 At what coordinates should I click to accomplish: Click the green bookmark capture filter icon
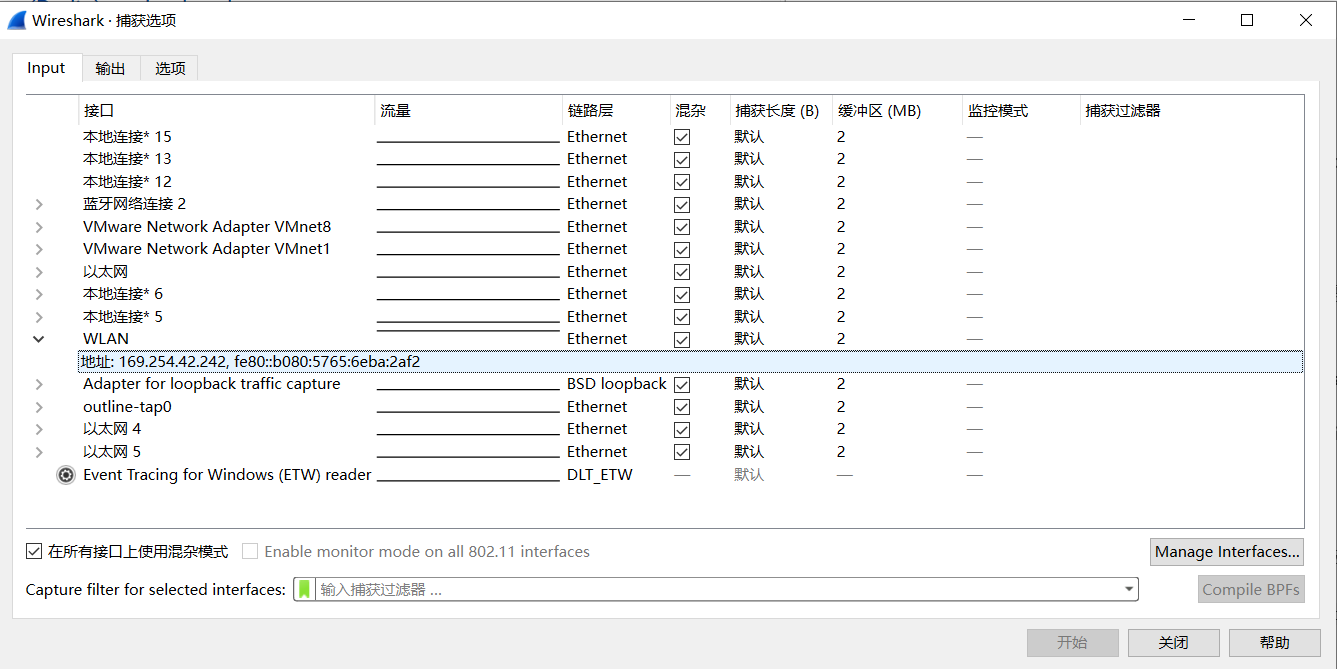(x=305, y=589)
